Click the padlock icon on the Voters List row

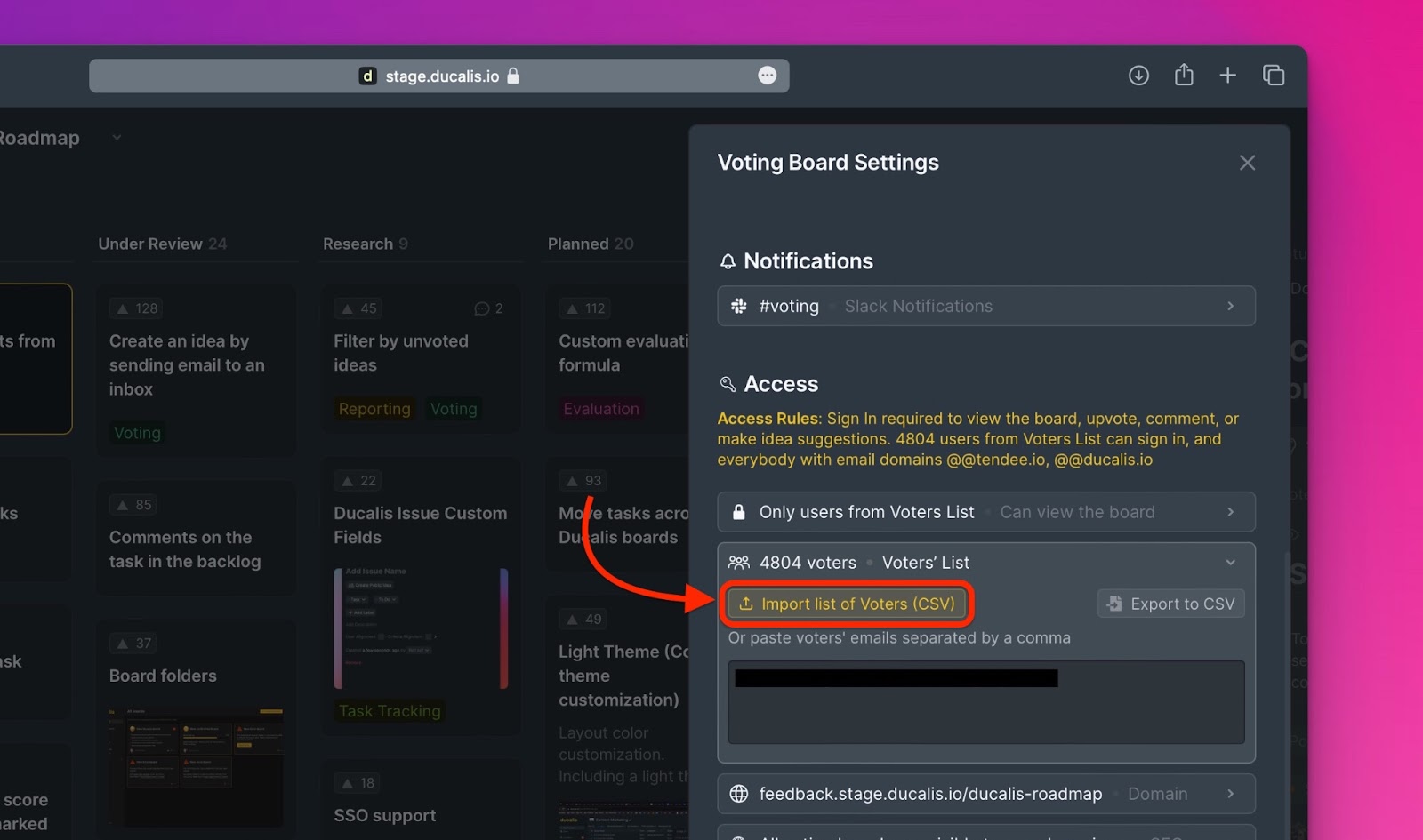click(x=738, y=512)
